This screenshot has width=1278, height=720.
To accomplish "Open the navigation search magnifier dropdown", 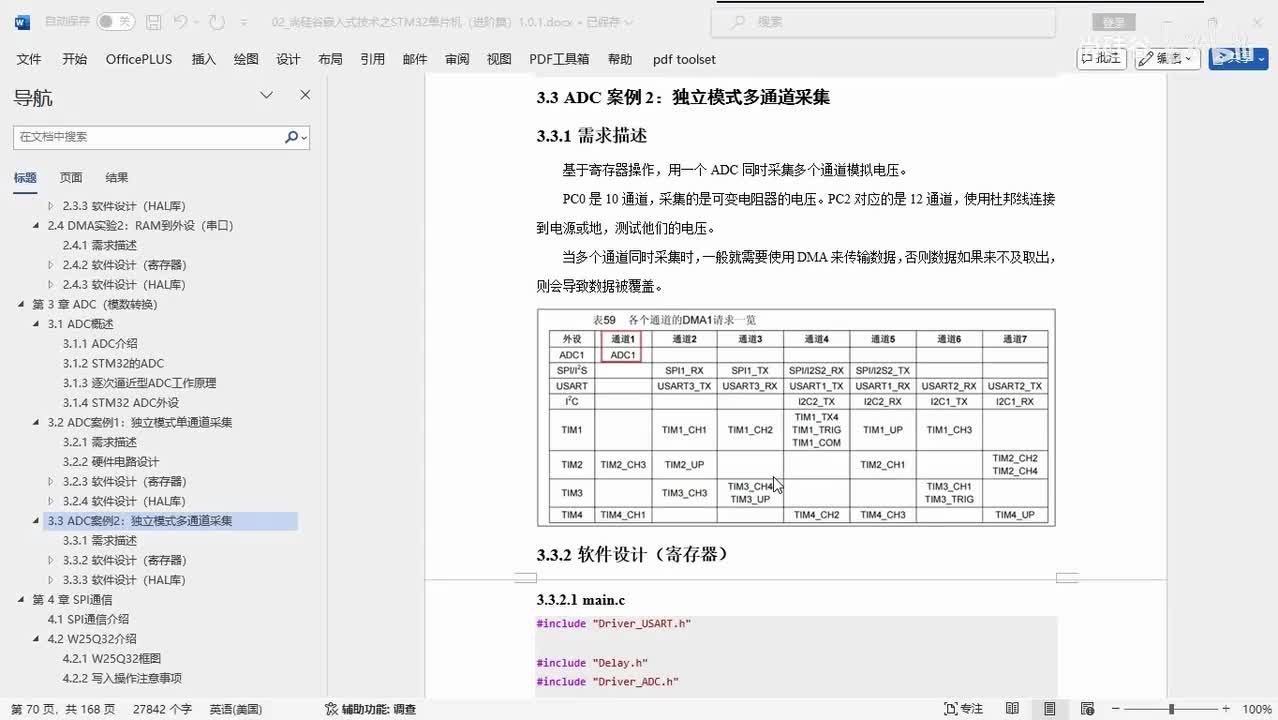I will (296, 137).
